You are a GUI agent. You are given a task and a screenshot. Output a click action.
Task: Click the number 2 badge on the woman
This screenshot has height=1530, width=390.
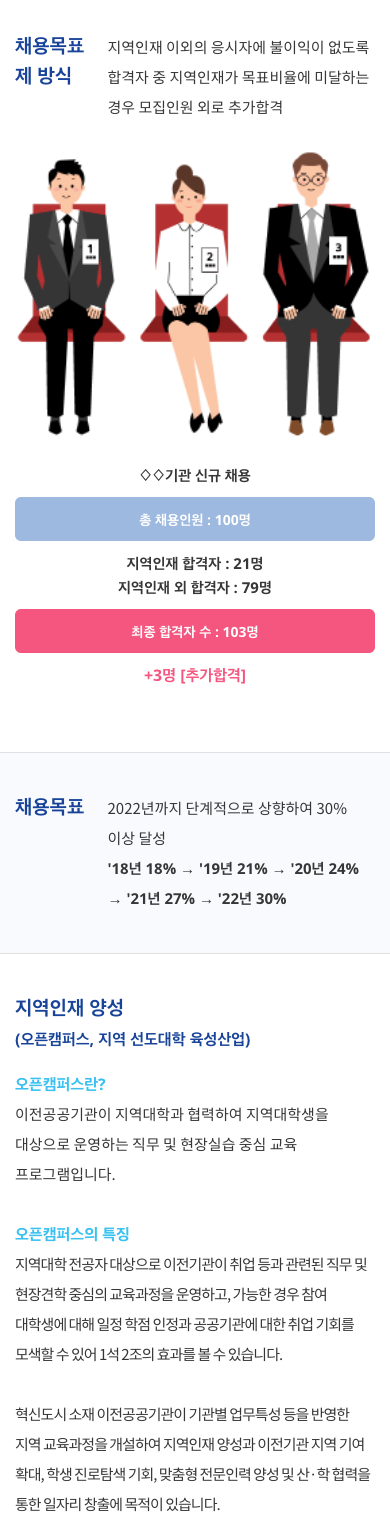(x=210, y=260)
